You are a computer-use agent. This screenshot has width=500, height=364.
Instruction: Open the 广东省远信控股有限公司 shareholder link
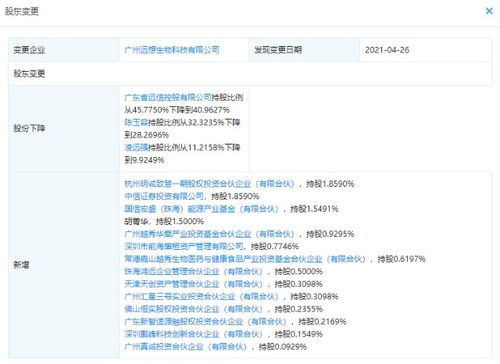pos(168,97)
